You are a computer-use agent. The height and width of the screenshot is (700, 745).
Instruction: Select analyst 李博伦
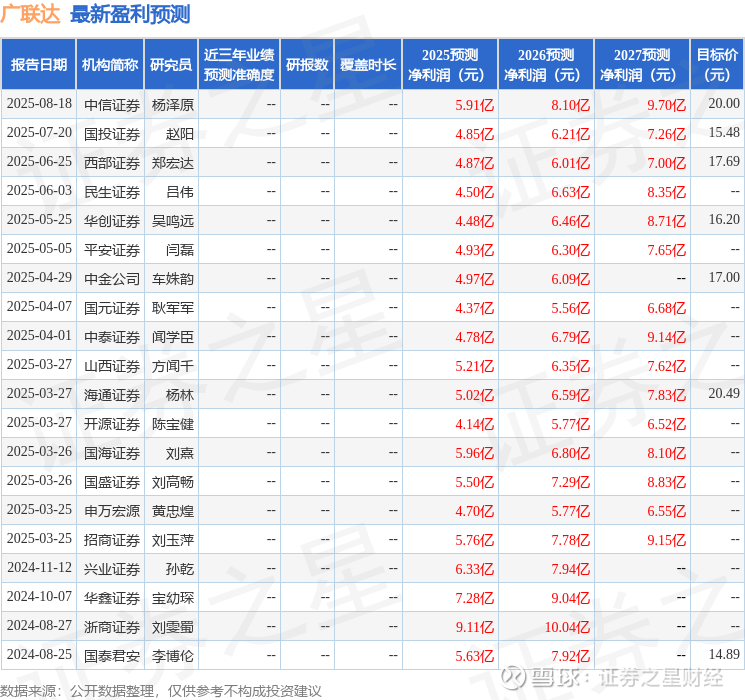point(173,656)
